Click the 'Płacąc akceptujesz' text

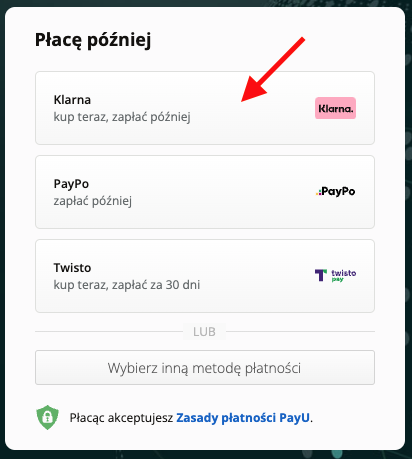click(121, 418)
